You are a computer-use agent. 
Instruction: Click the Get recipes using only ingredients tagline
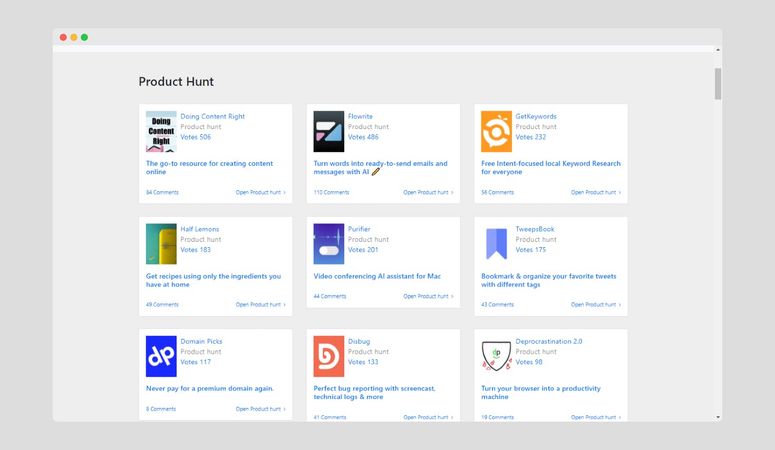coord(213,280)
